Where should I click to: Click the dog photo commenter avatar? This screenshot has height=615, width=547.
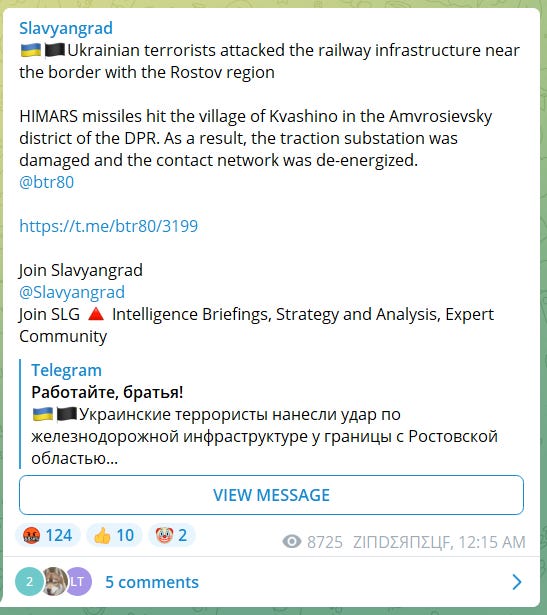pos(54,581)
